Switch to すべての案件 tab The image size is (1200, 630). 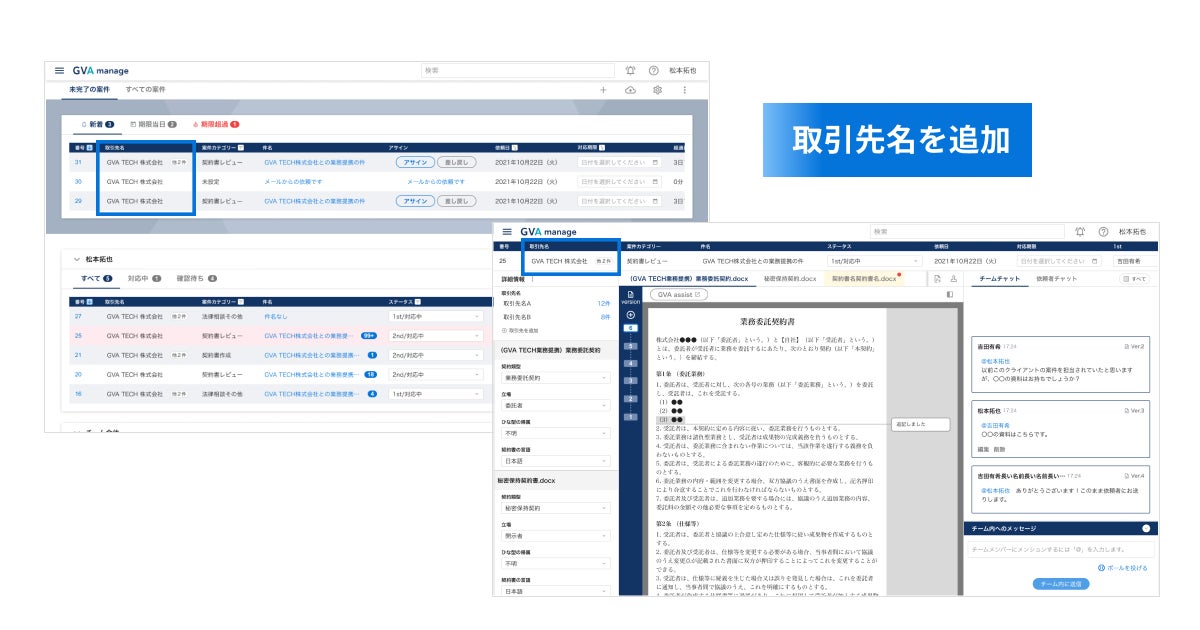point(146,90)
